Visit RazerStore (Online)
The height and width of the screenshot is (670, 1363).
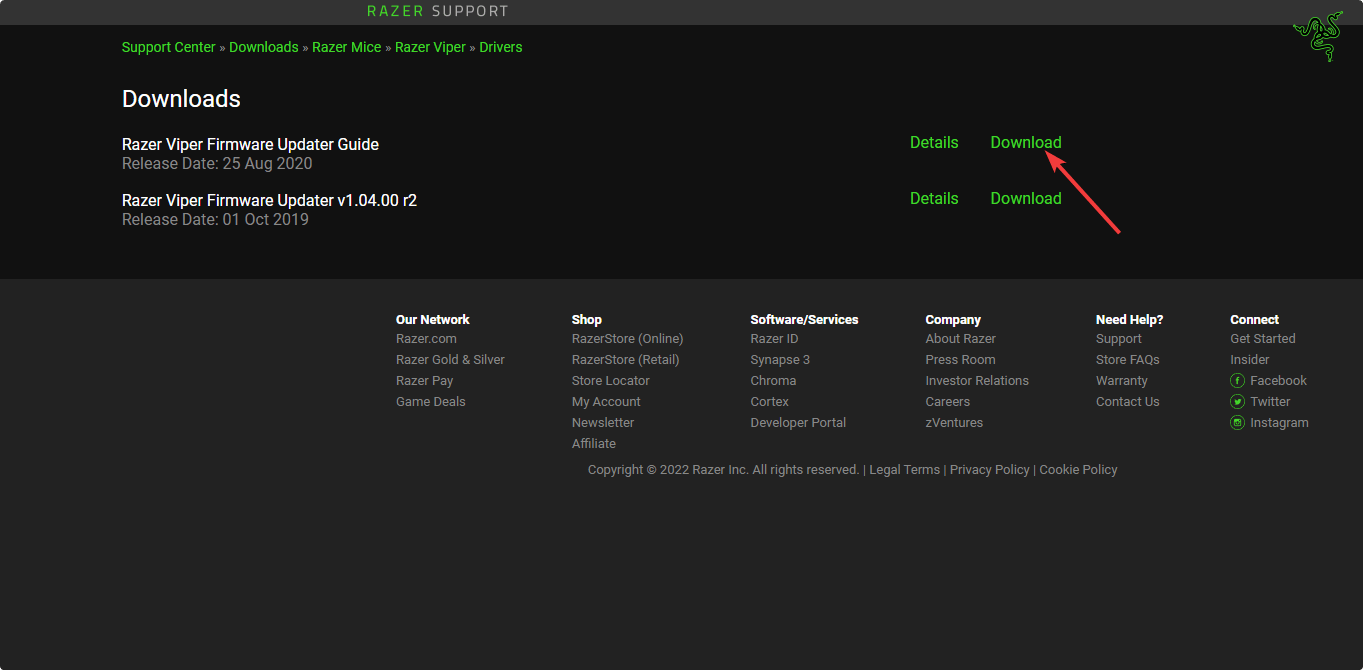628,338
